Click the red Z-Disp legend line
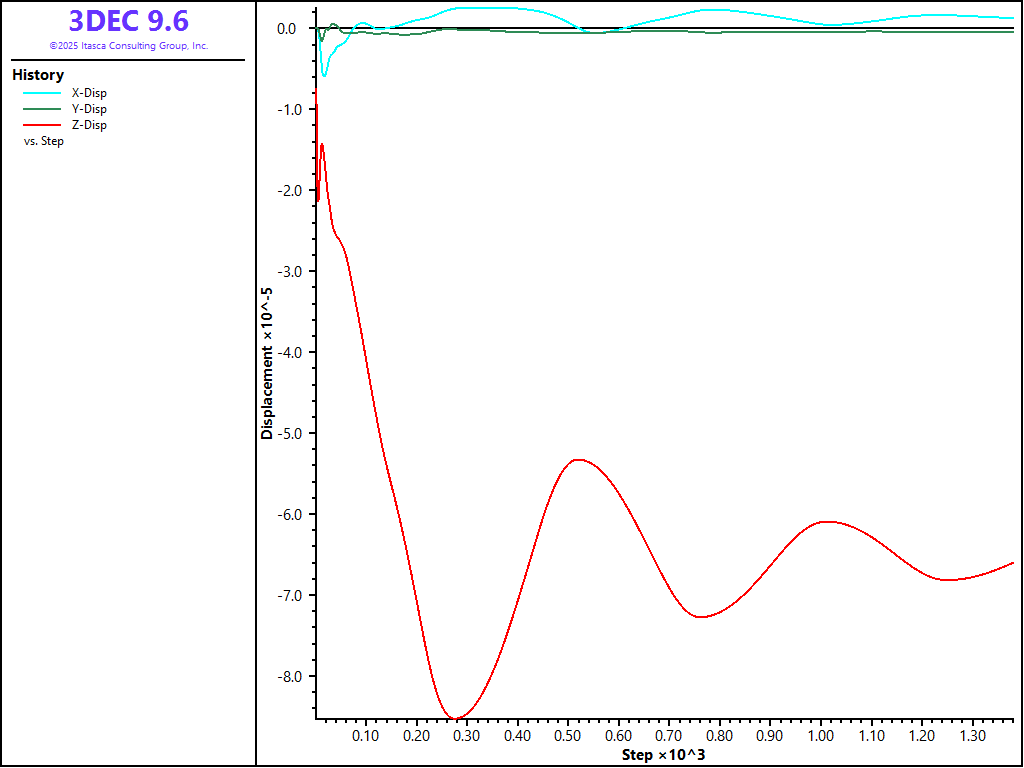 click(x=41, y=125)
